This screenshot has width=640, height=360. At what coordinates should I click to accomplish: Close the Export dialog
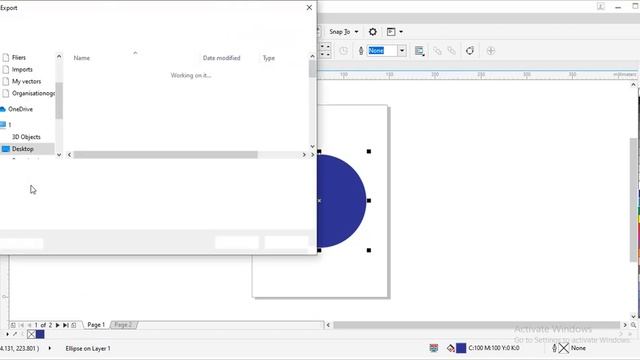click(x=309, y=7)
